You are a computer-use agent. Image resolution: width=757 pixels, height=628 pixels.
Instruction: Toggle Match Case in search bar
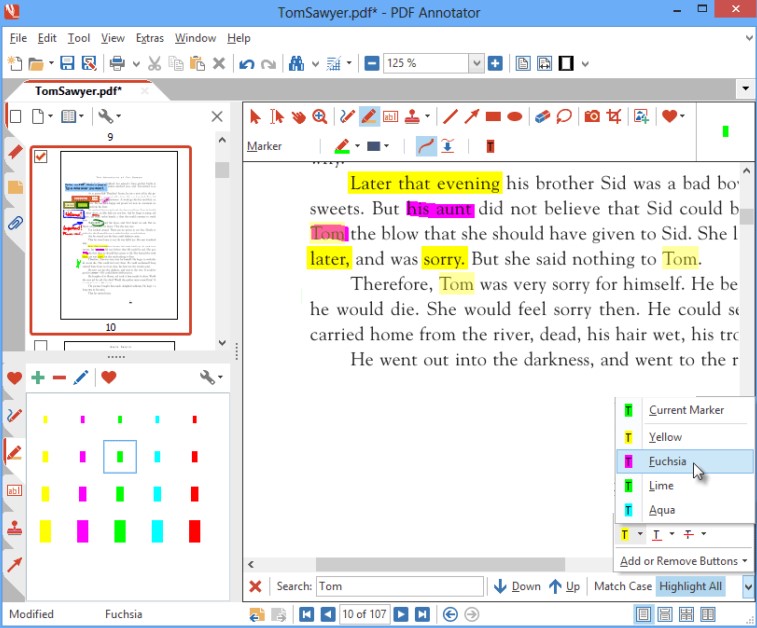point(623,586)
